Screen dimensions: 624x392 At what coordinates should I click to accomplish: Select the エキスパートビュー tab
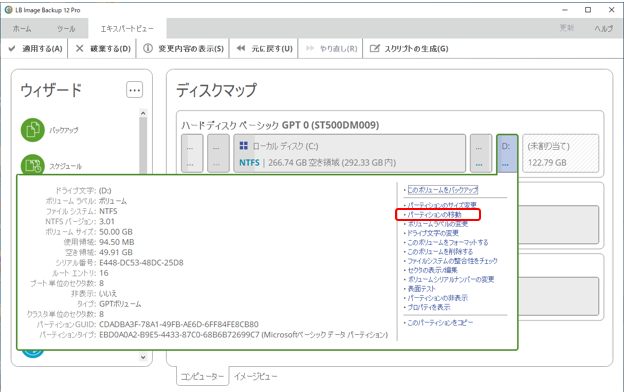[127, 29]
